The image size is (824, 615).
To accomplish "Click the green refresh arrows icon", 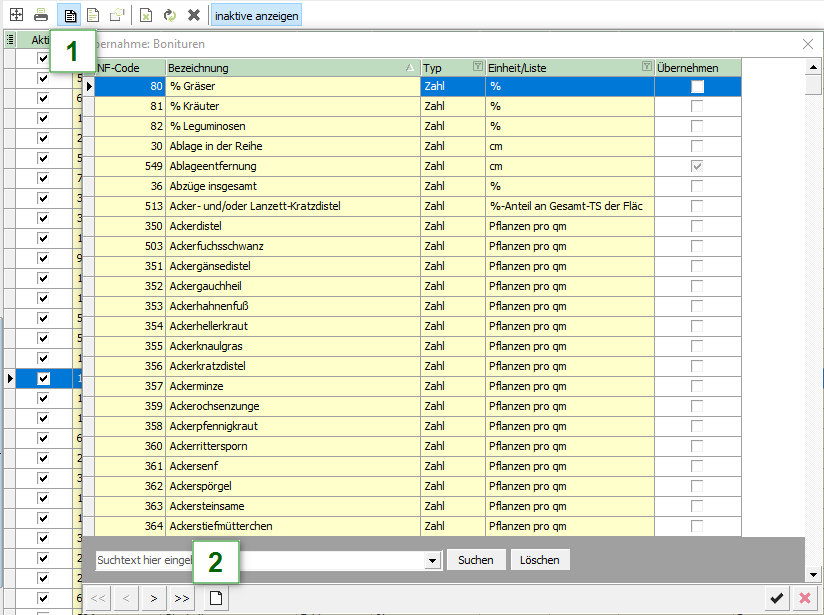I will [169, 16].
